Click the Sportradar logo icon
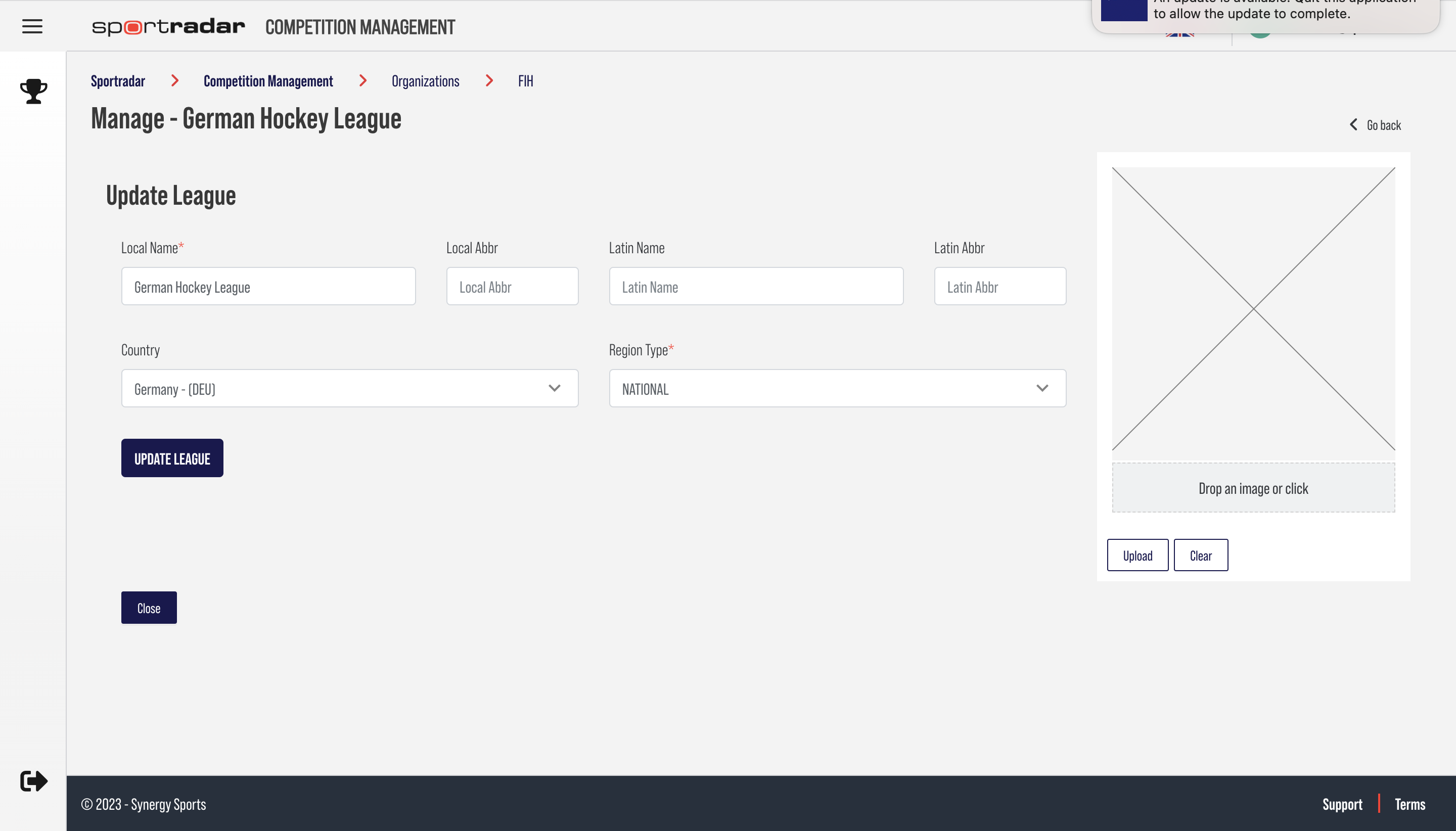This screenshot has width=1456, height=831. pyautogui.click(x=168, y=26)
